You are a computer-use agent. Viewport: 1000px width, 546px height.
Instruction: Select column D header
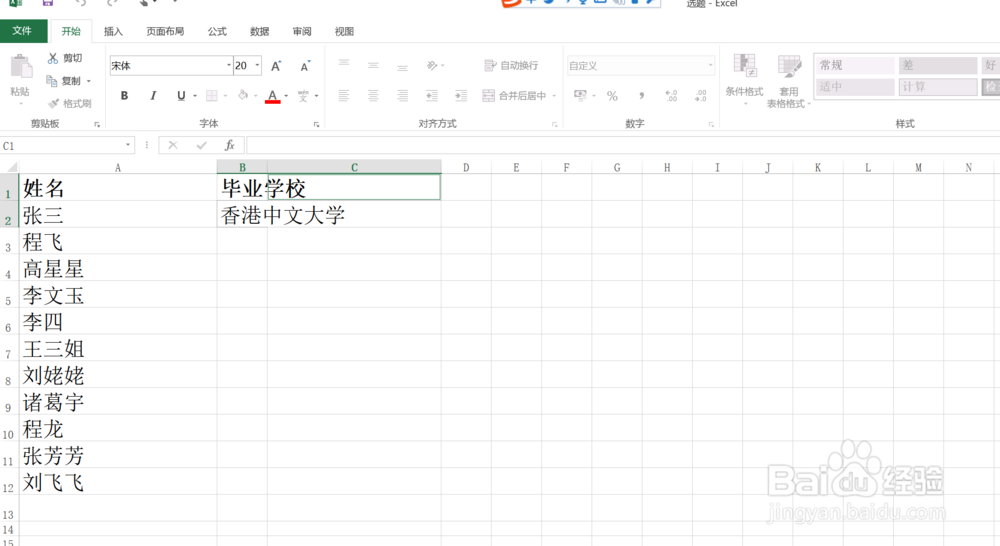[x=466, y=167]
